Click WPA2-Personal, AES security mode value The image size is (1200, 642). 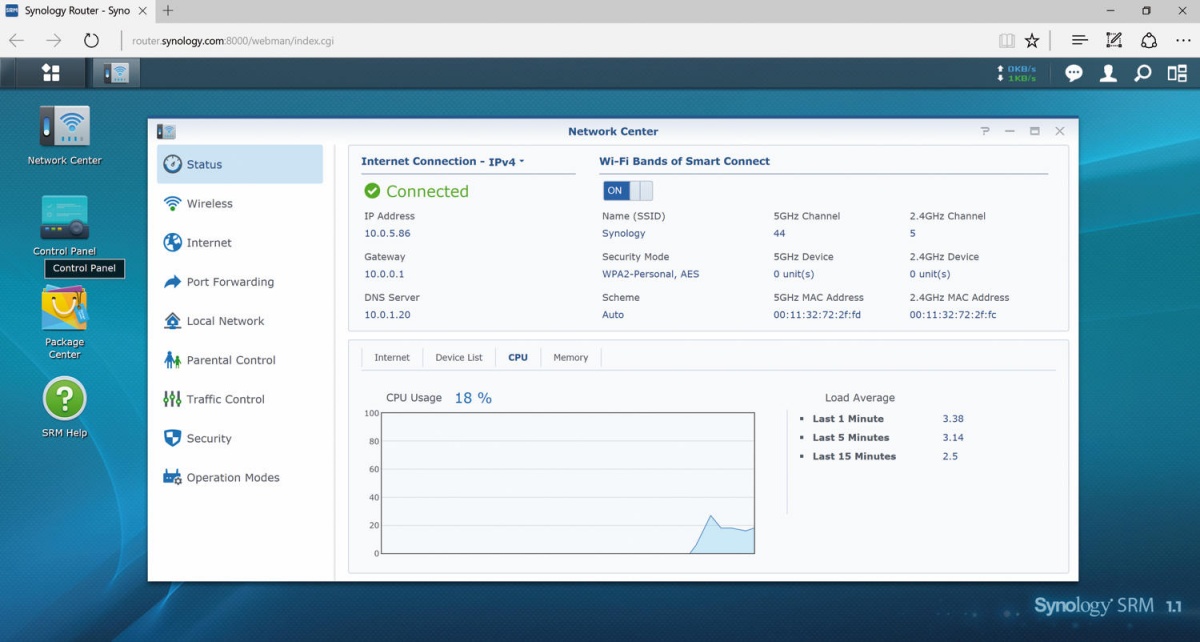(651, 273)
